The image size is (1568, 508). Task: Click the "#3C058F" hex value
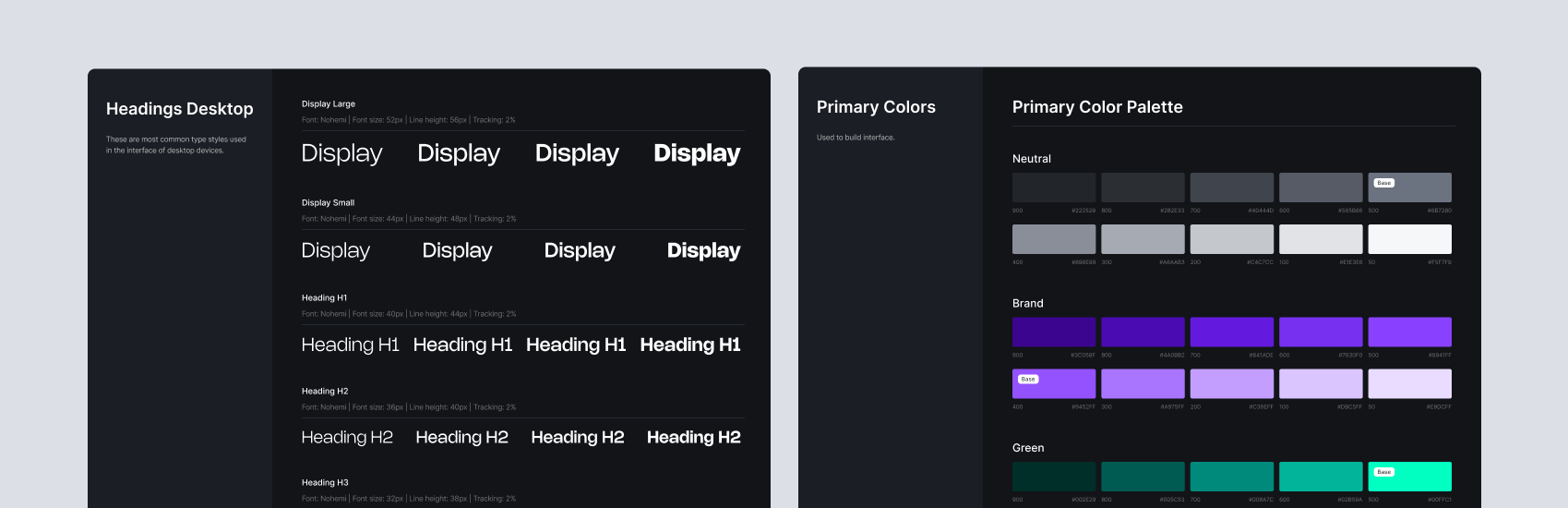coord(1083,356)
